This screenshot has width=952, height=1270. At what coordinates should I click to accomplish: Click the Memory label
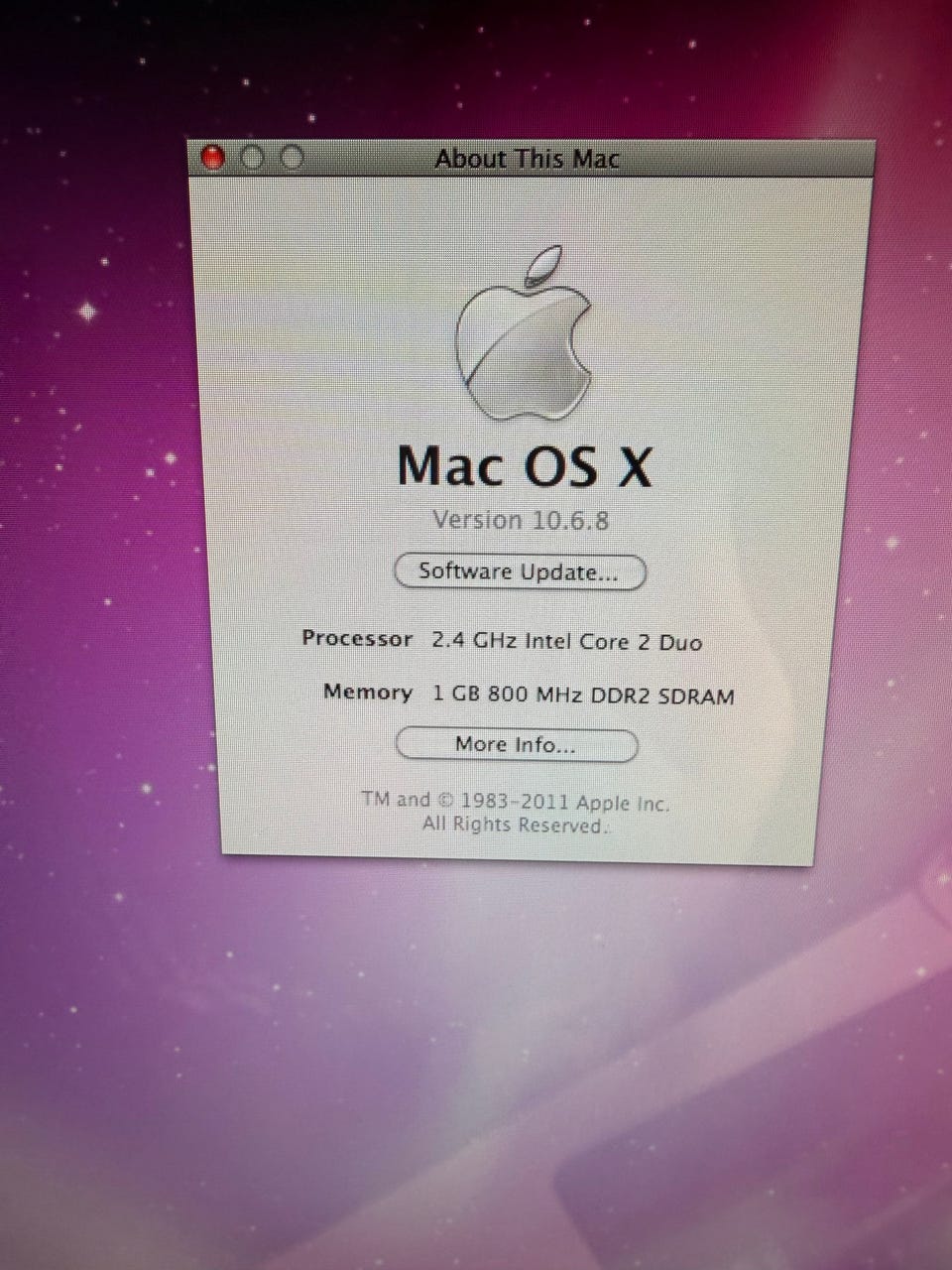pyautogui.click(x=368, y=693)
